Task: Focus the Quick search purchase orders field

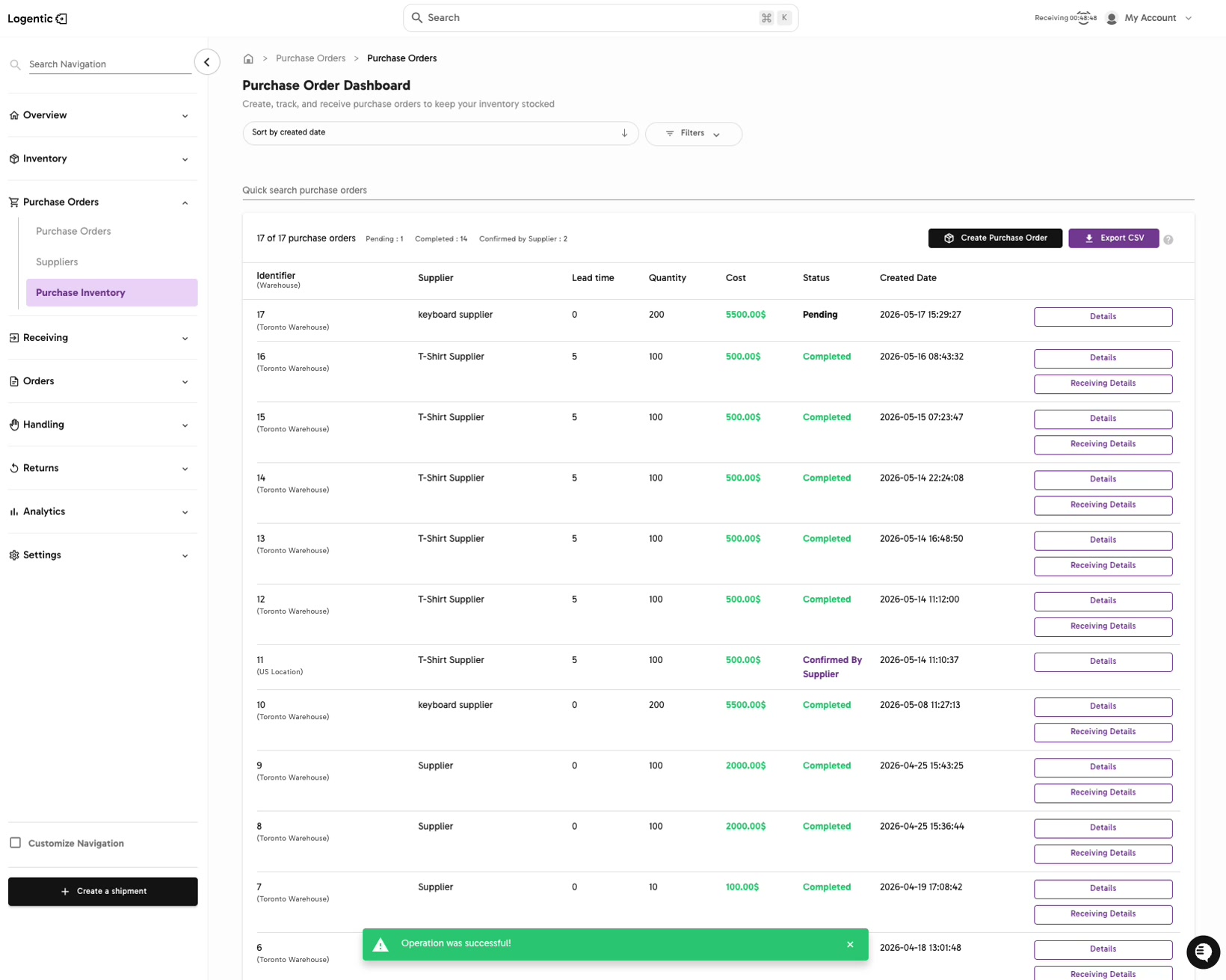Action: point(718,190)
